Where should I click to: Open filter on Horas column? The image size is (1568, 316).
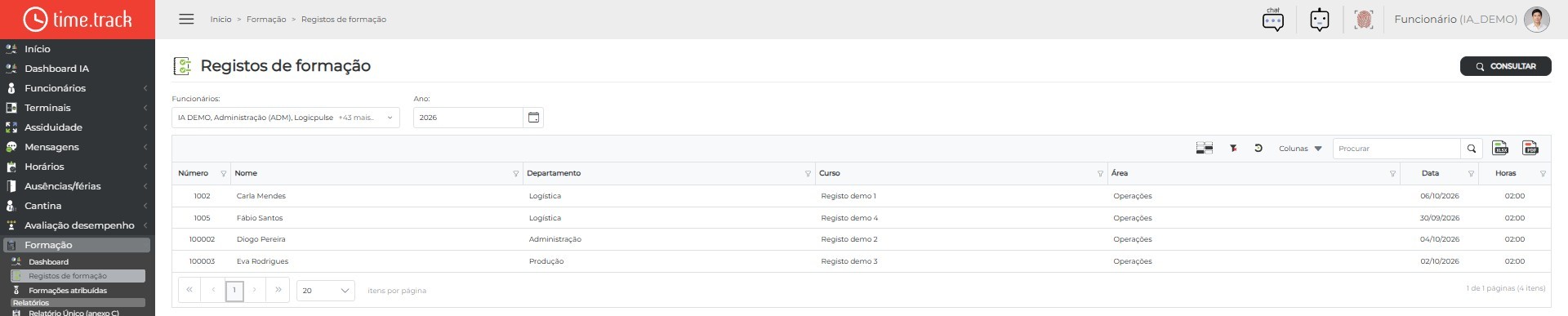point(1543,174)
